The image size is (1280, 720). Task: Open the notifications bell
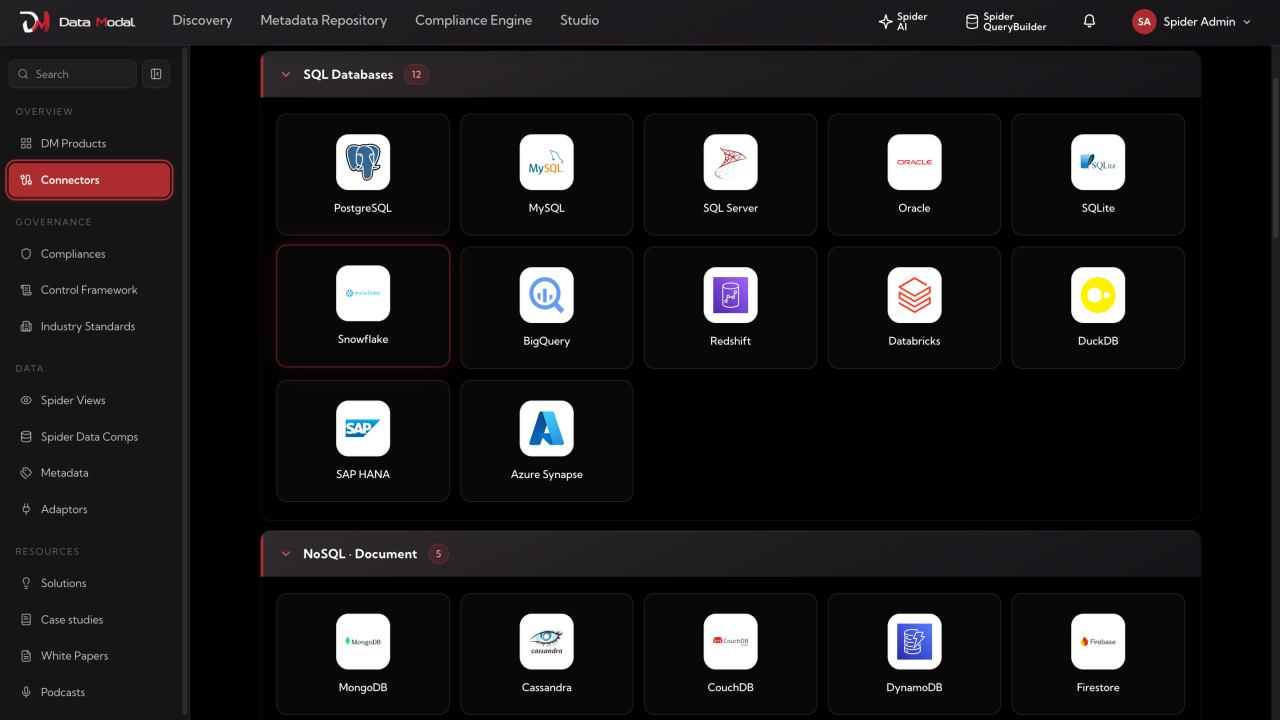(x=1089, y=21)
